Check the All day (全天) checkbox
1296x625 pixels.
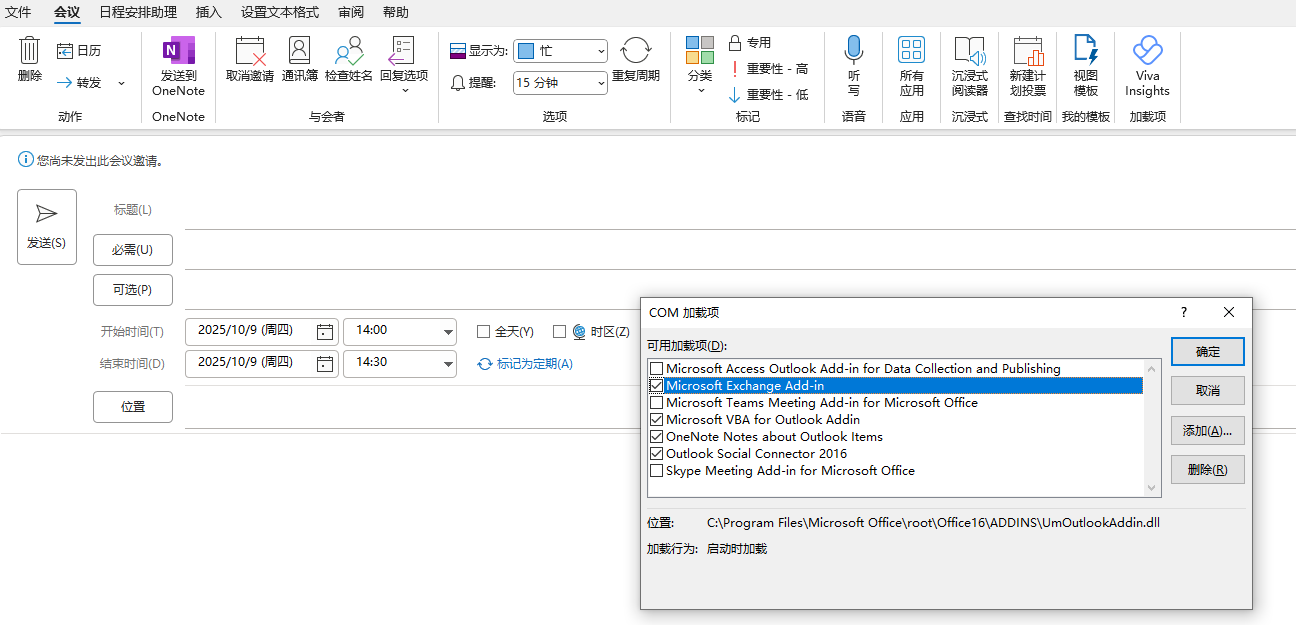pyautogui.click(x=484, y=332)
